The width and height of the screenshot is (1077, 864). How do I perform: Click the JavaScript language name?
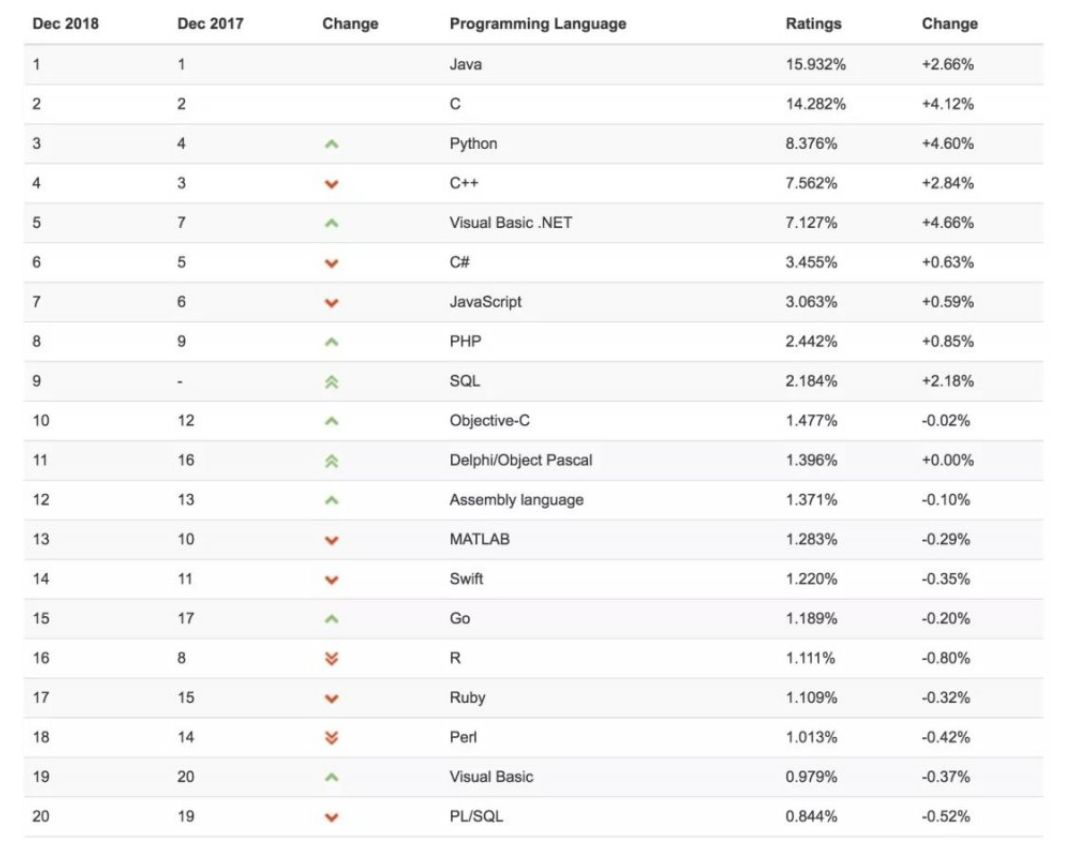485,301
